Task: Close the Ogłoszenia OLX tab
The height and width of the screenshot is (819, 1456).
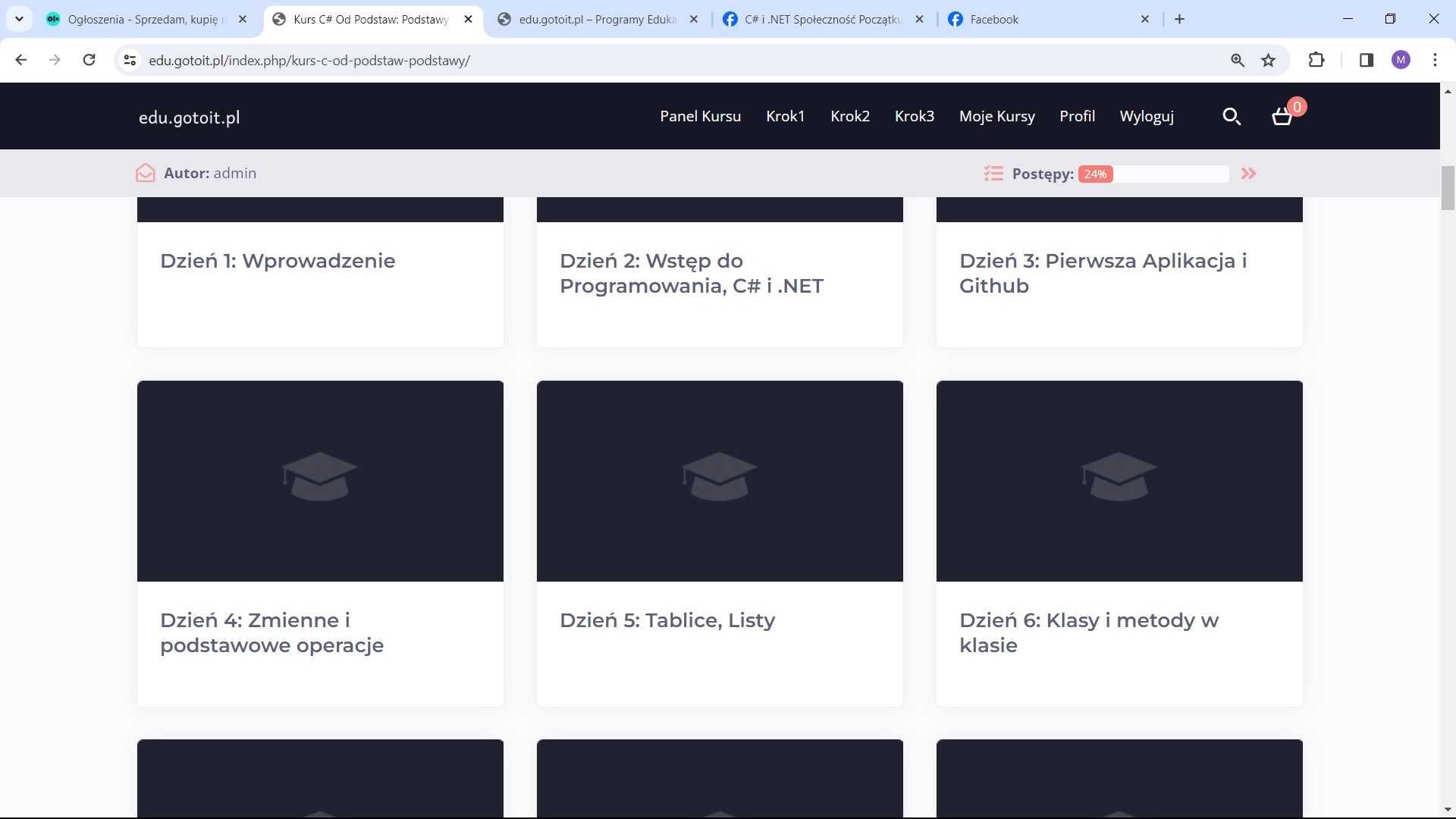Action: [x=243, y=19]
